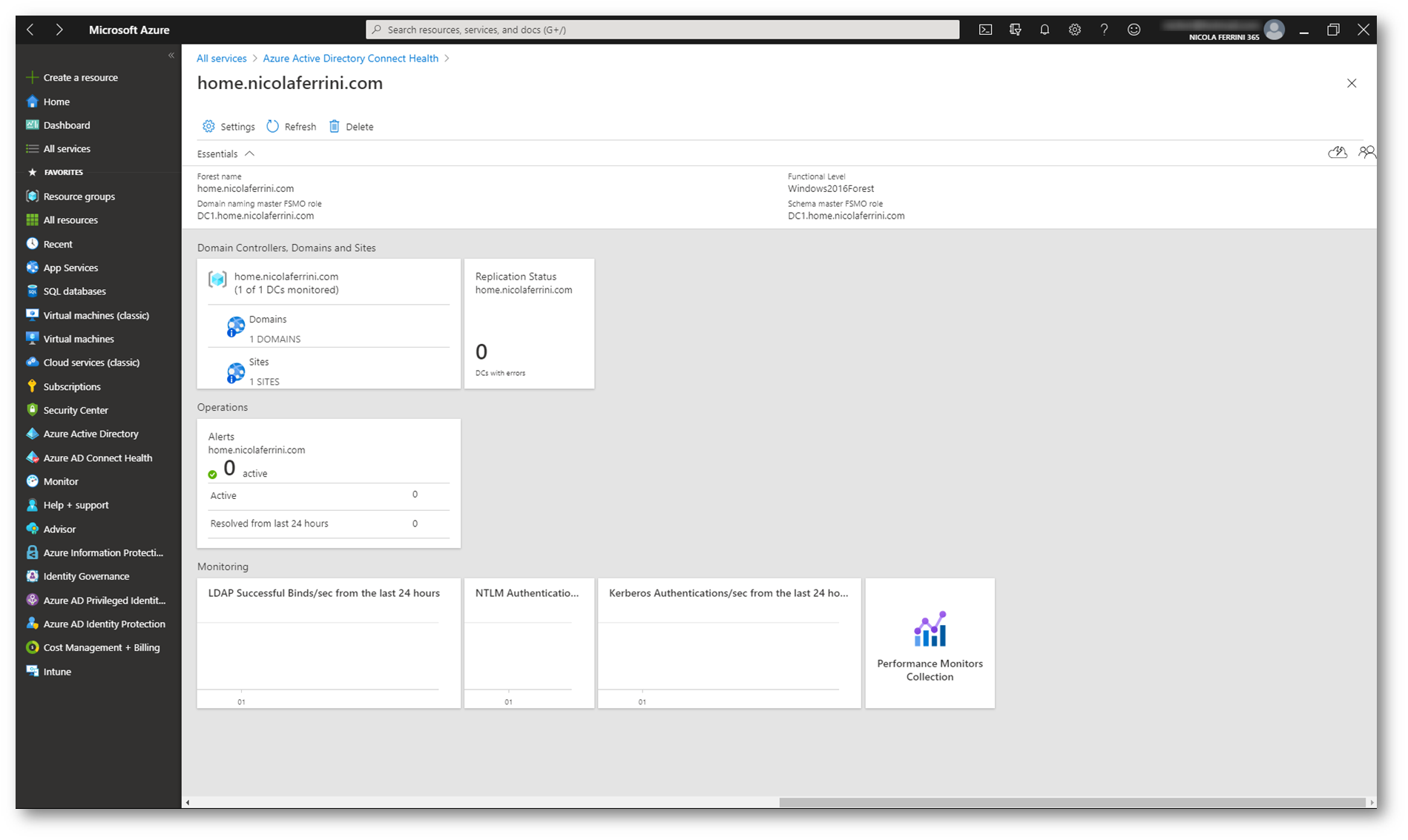Click Cost Management + Billing icon

(x=32, y=647)
